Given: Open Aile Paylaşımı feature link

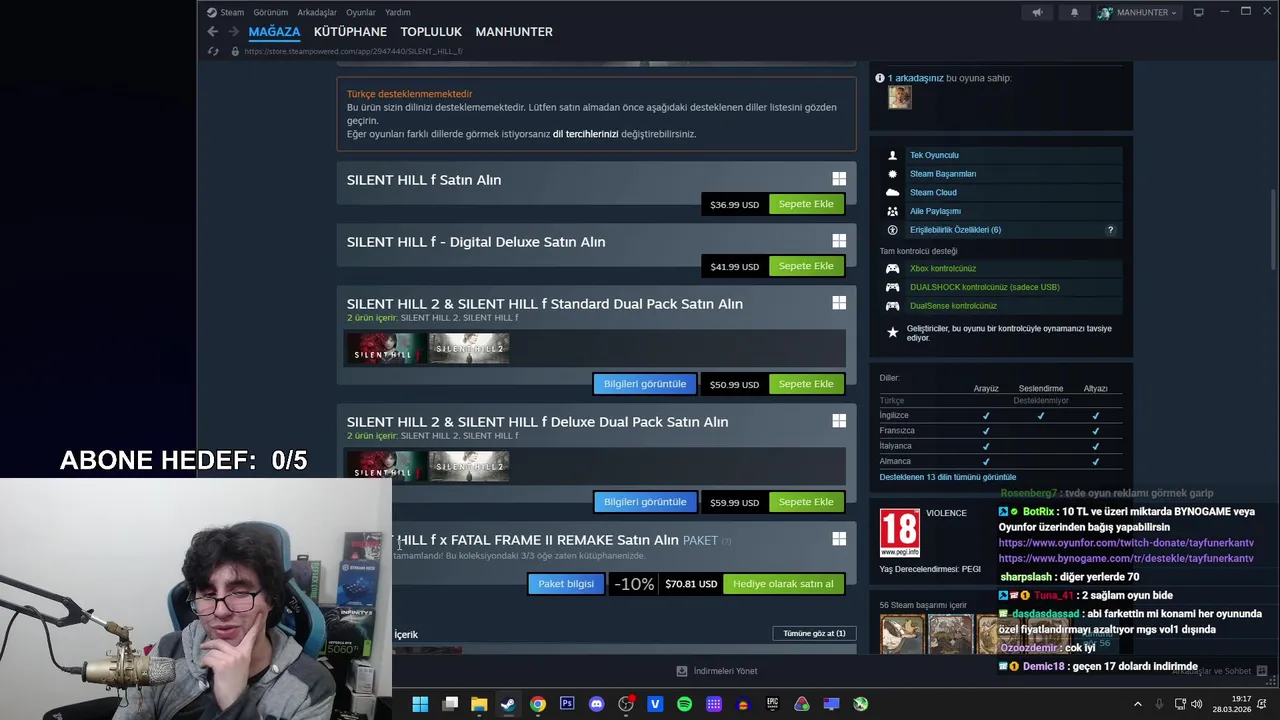Looking at the screenshot, I should (935, 211).
